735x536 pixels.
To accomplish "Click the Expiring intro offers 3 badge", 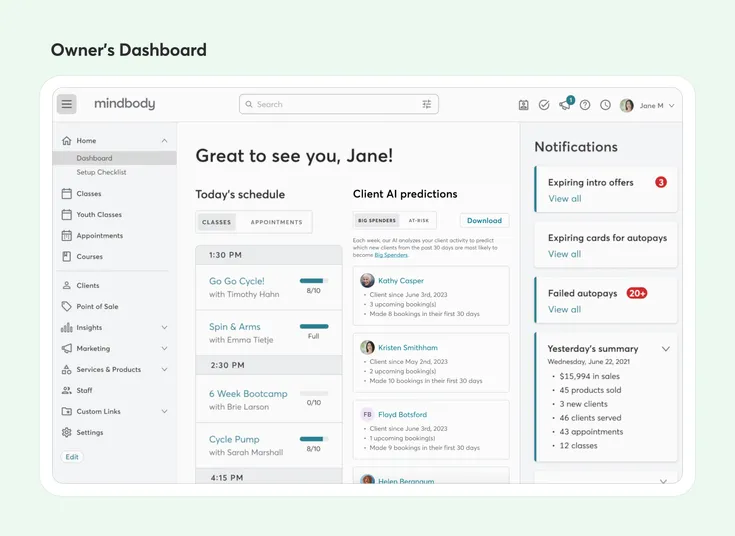I will pos(660,182).
